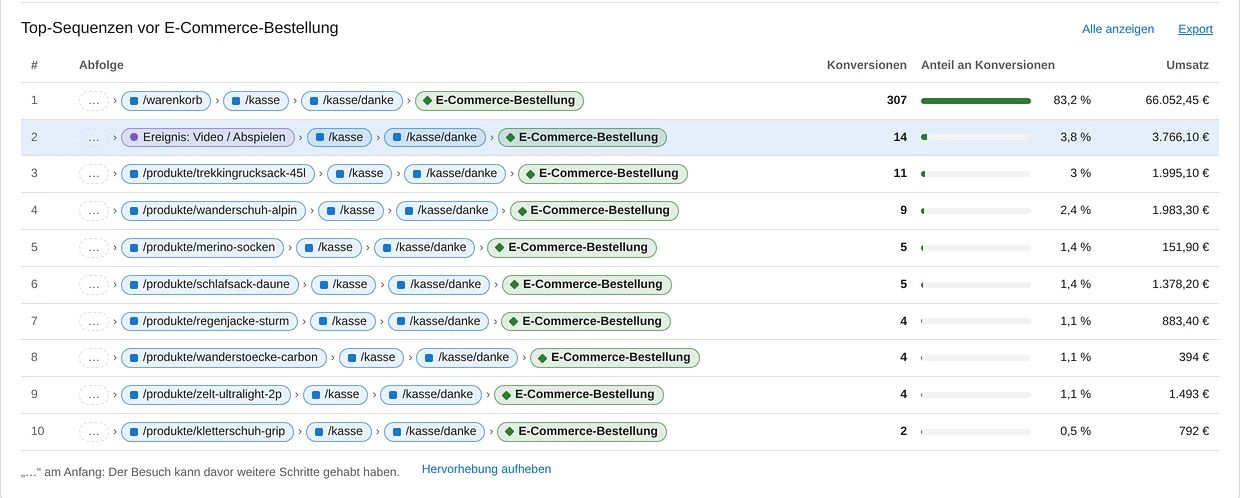Click /kasse/danke chip in the Video / Abspielen row
The image size is (1240, 498).
pos(436,137)
